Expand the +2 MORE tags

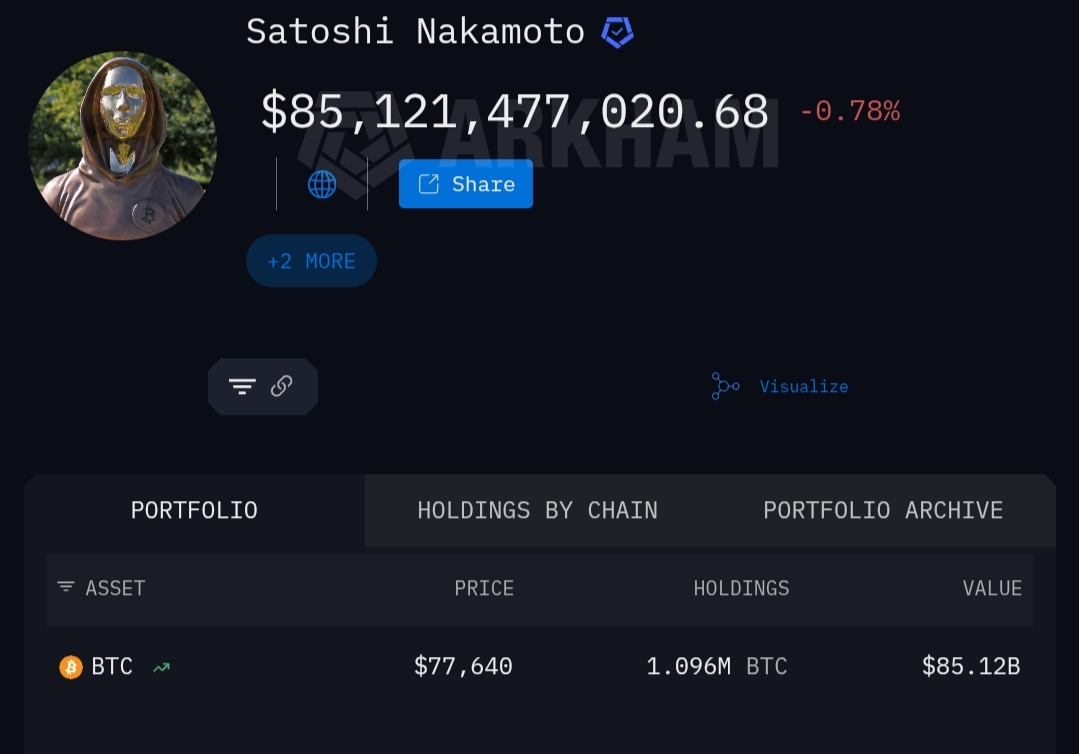click(x=311, y=261)
